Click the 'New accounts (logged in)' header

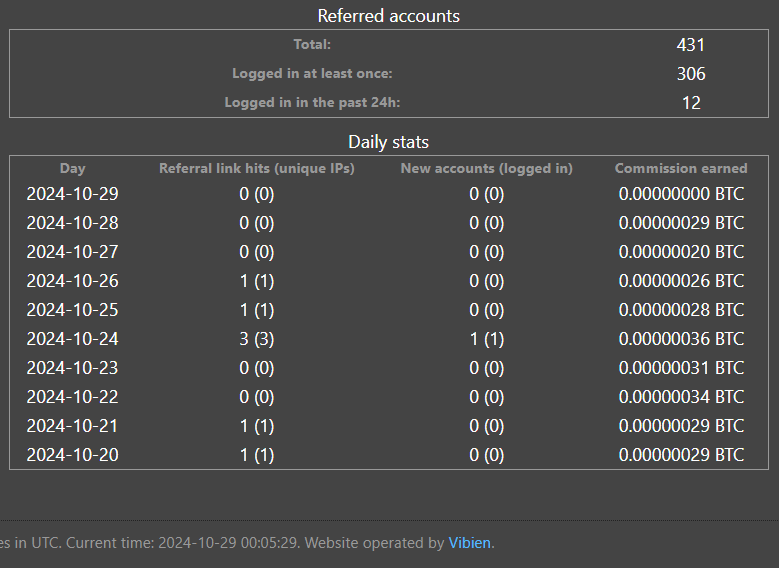point(487,168)
